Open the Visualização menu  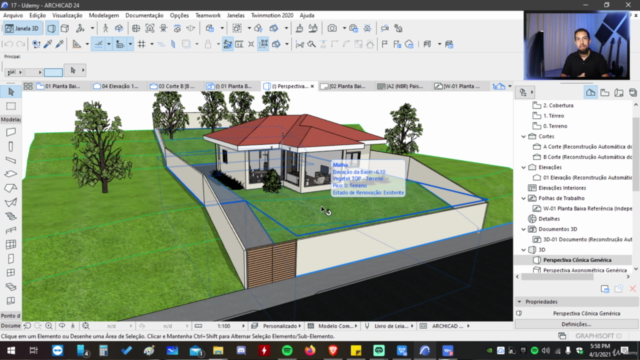67,15
